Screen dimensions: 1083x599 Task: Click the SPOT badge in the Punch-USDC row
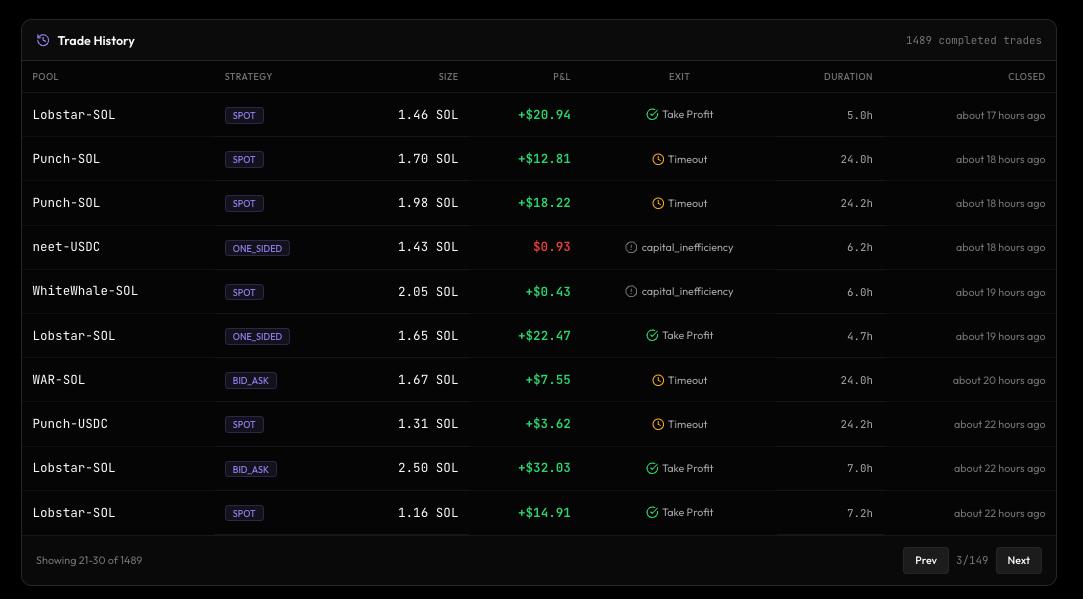coord(244,425)
